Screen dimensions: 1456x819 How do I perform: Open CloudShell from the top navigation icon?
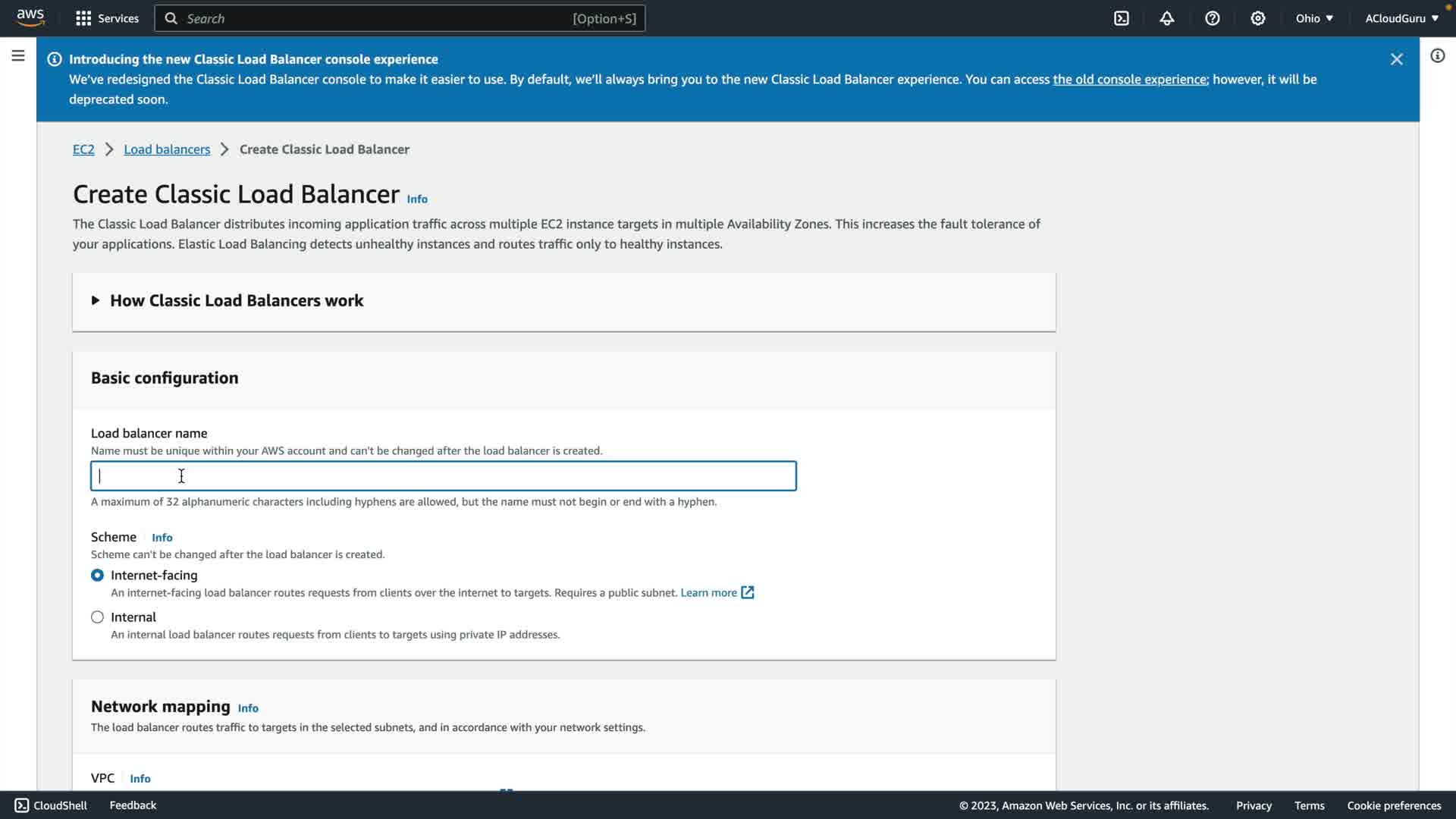[1122, 18]
